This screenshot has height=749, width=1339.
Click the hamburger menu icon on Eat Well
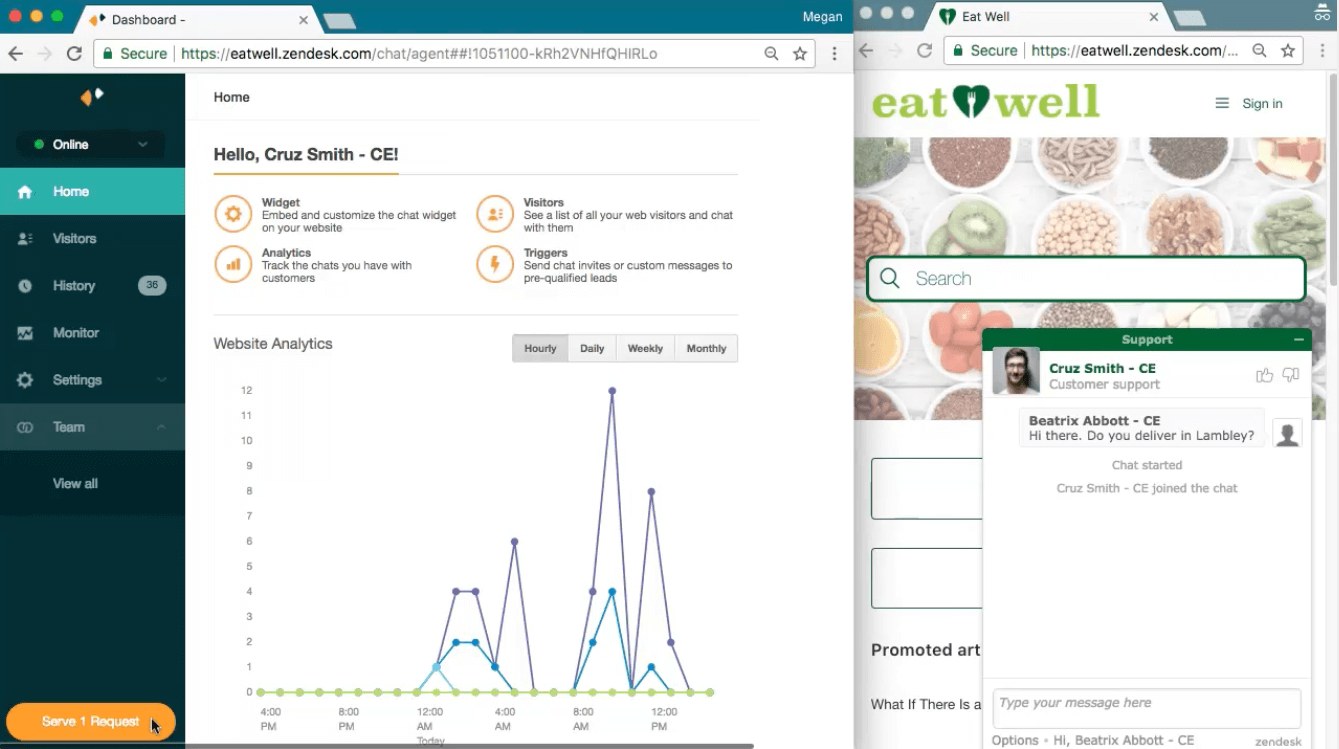1222,103
